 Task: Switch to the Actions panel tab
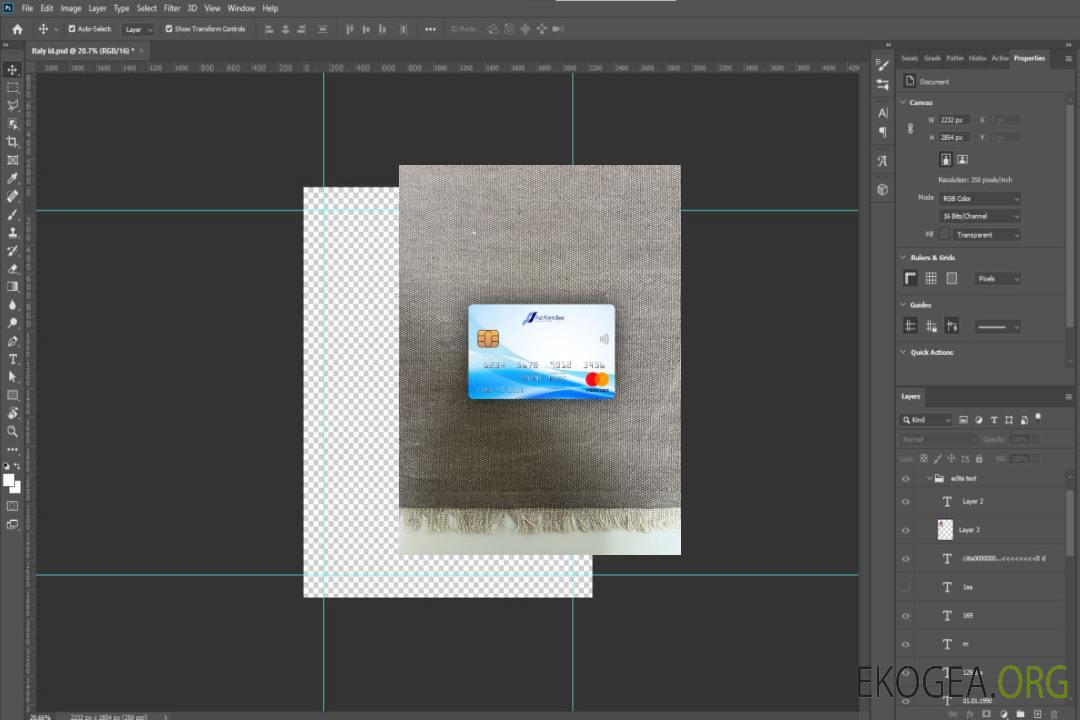(999, 58)
